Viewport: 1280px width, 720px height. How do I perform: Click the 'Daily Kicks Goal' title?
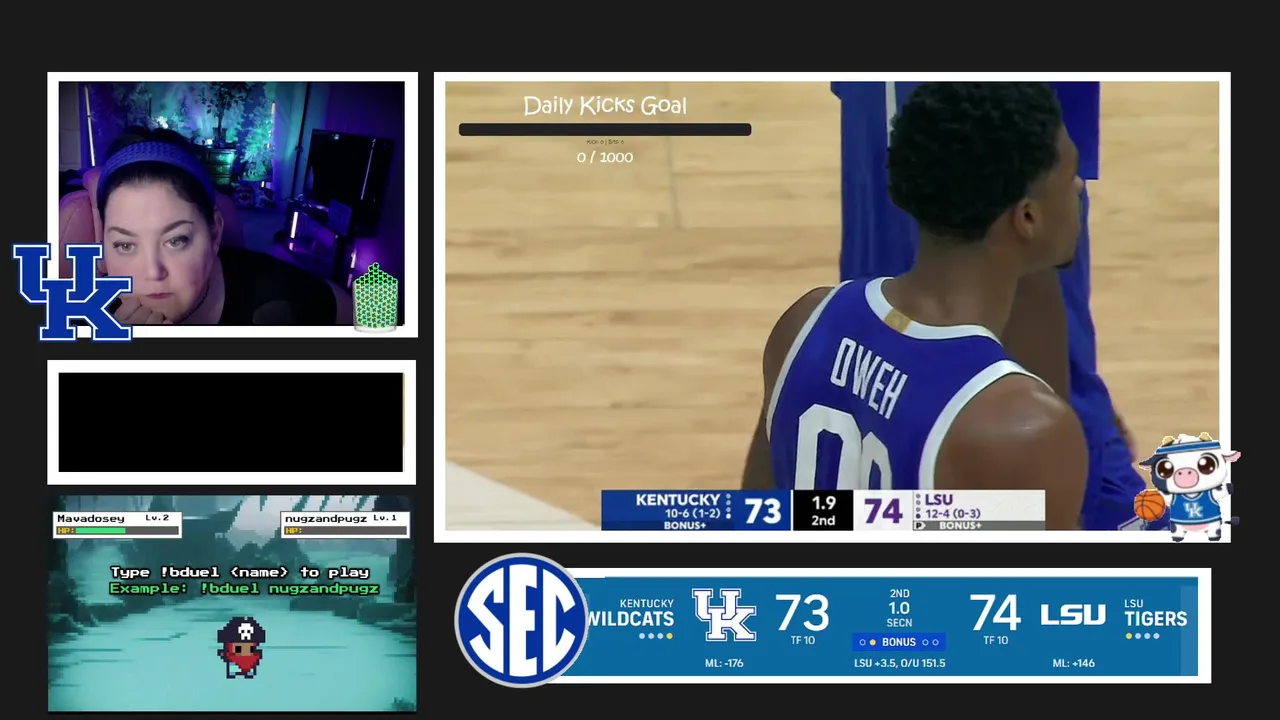click(605, 106)
